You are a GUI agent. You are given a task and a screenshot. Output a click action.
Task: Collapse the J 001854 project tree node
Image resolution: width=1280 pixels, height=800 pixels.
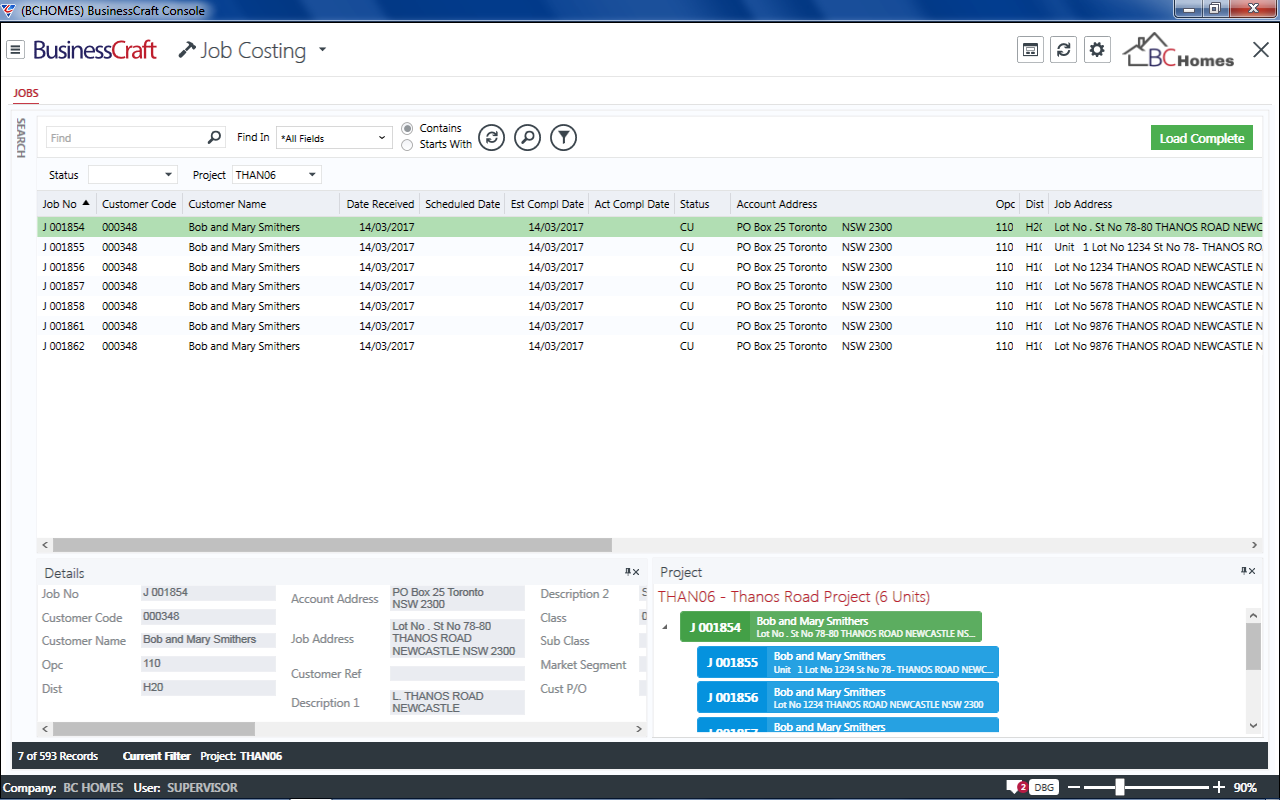pyautogui.click(x=666, y=627)
